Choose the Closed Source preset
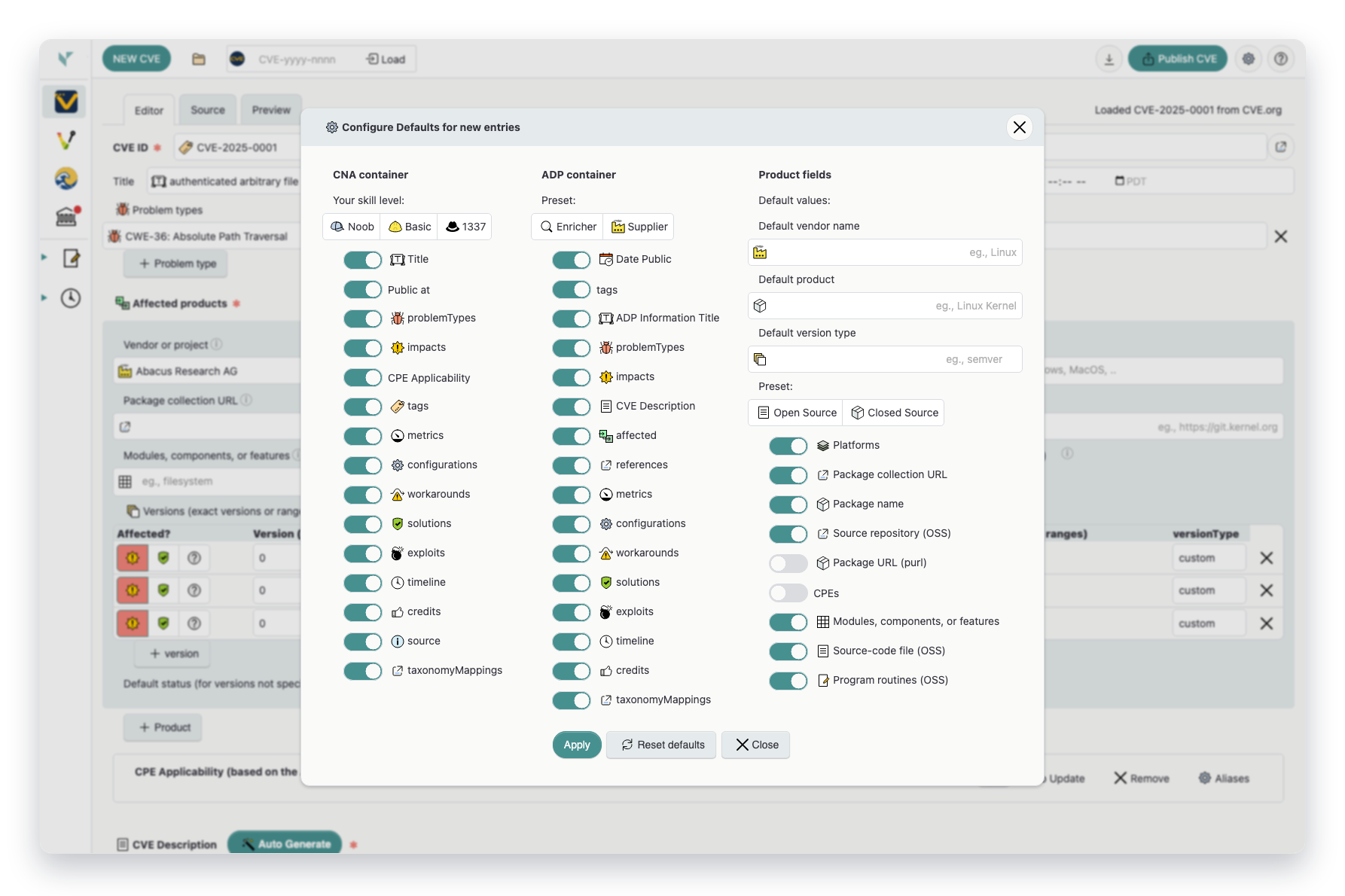 coord(893,413)
